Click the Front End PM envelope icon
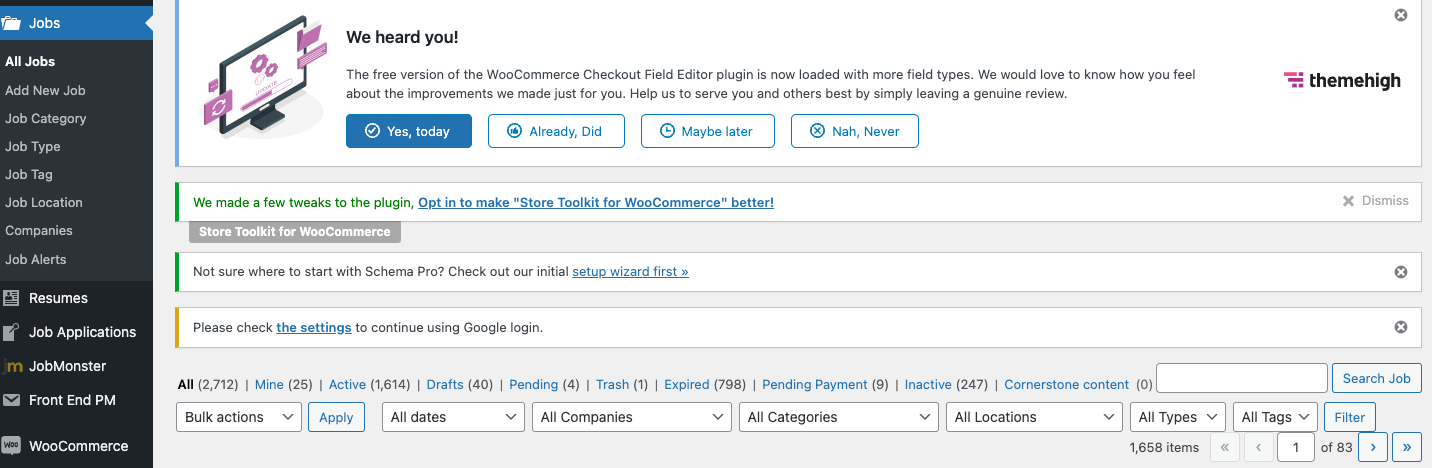The height and width of the screenshot is (468, 1432). (11, 400)
